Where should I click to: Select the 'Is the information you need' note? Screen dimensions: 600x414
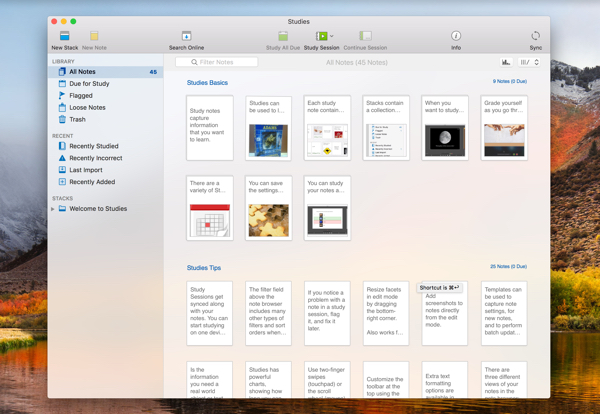click(x=209, y=380)
